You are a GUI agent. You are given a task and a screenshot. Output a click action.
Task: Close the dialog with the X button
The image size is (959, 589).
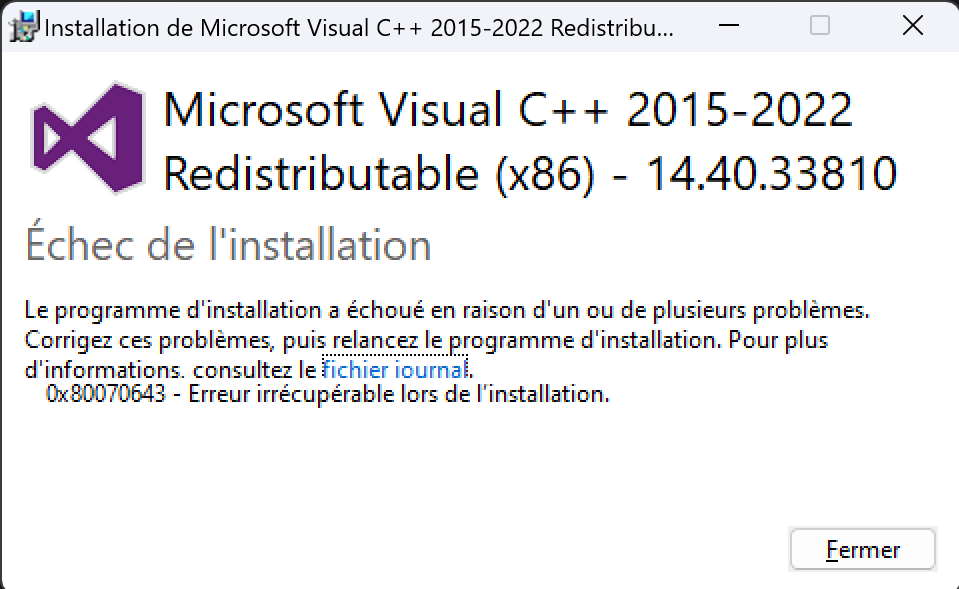point(913,26)
